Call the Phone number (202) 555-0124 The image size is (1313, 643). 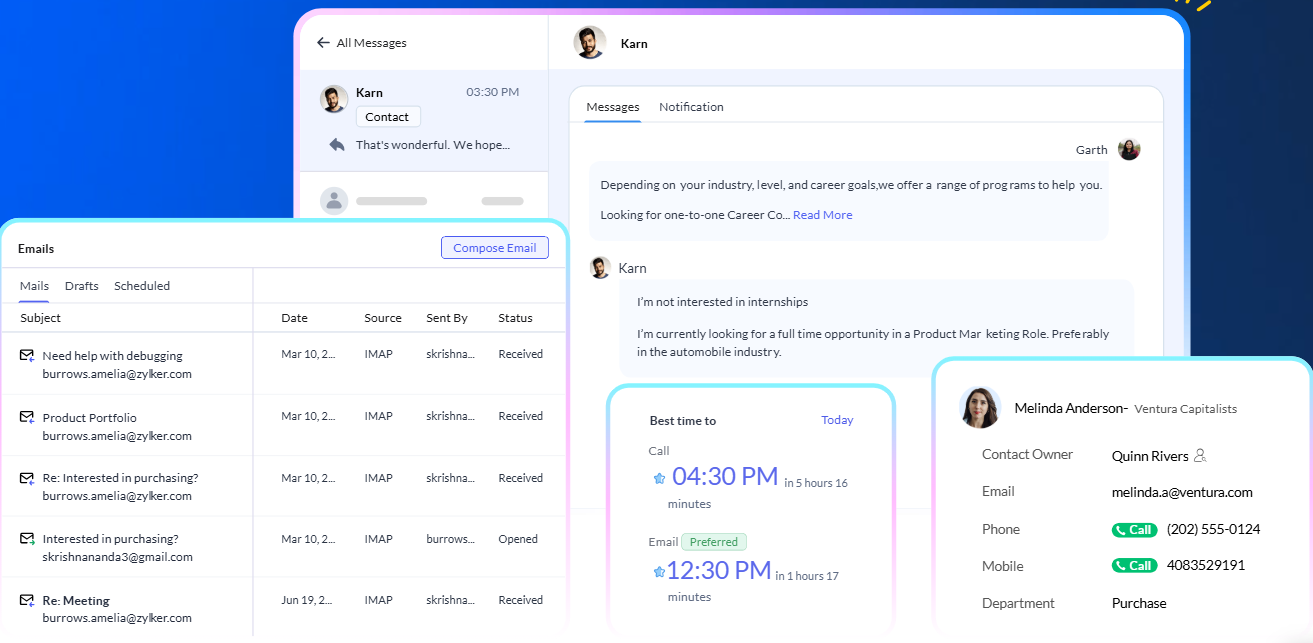(x=1134, y=529)
